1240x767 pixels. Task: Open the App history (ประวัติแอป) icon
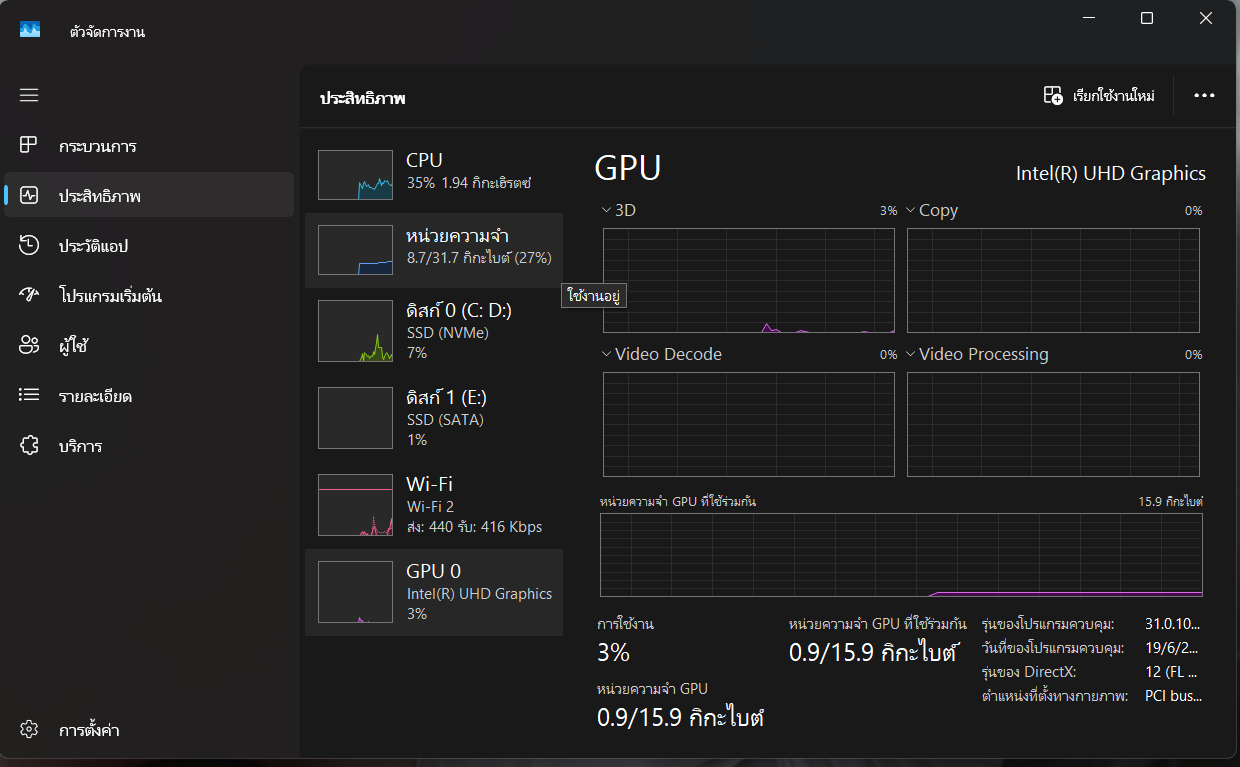pos(29,246)
